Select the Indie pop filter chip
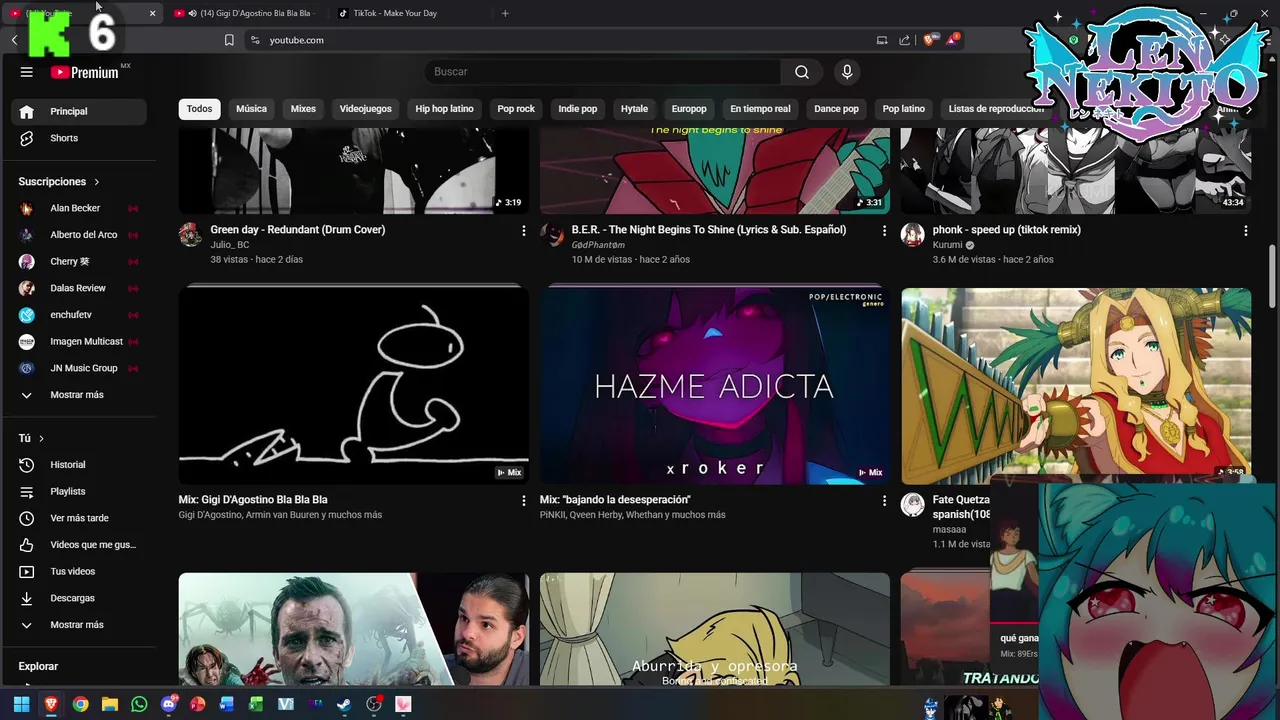The height and width of the screenshot is (720, 1280). point(578,109)
